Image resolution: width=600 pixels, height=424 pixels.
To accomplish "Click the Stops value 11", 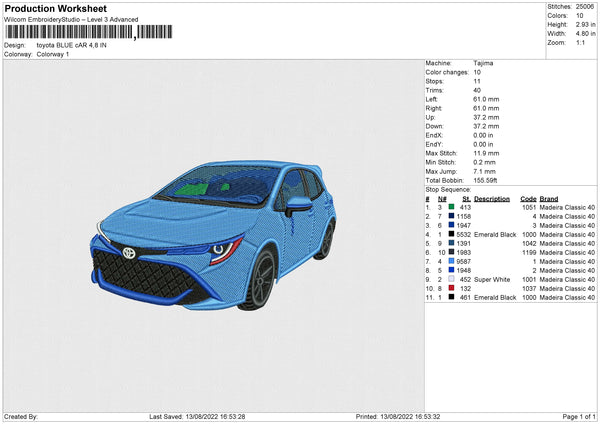I will pos(477,81).
